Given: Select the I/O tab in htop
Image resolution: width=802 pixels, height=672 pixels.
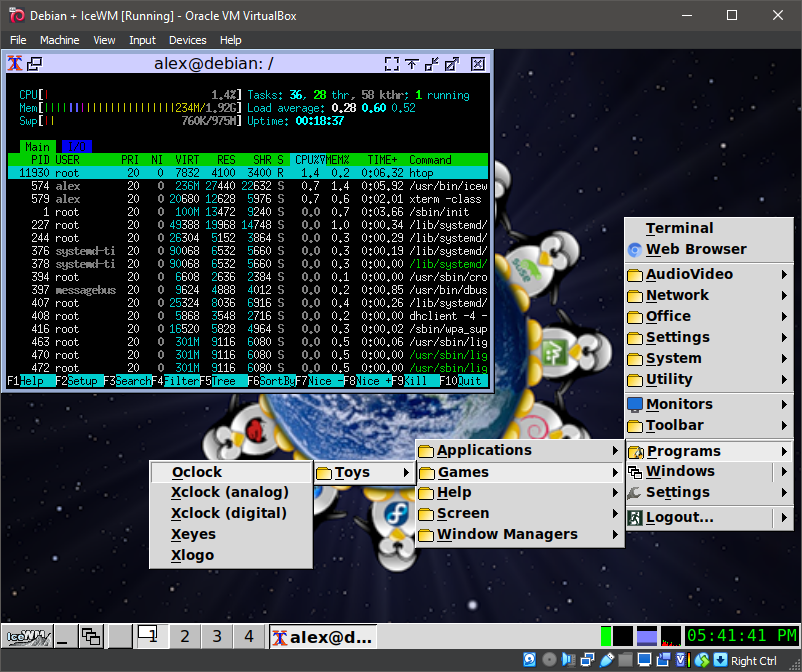Looking at the screenshot, I should [x=76, y=146].
